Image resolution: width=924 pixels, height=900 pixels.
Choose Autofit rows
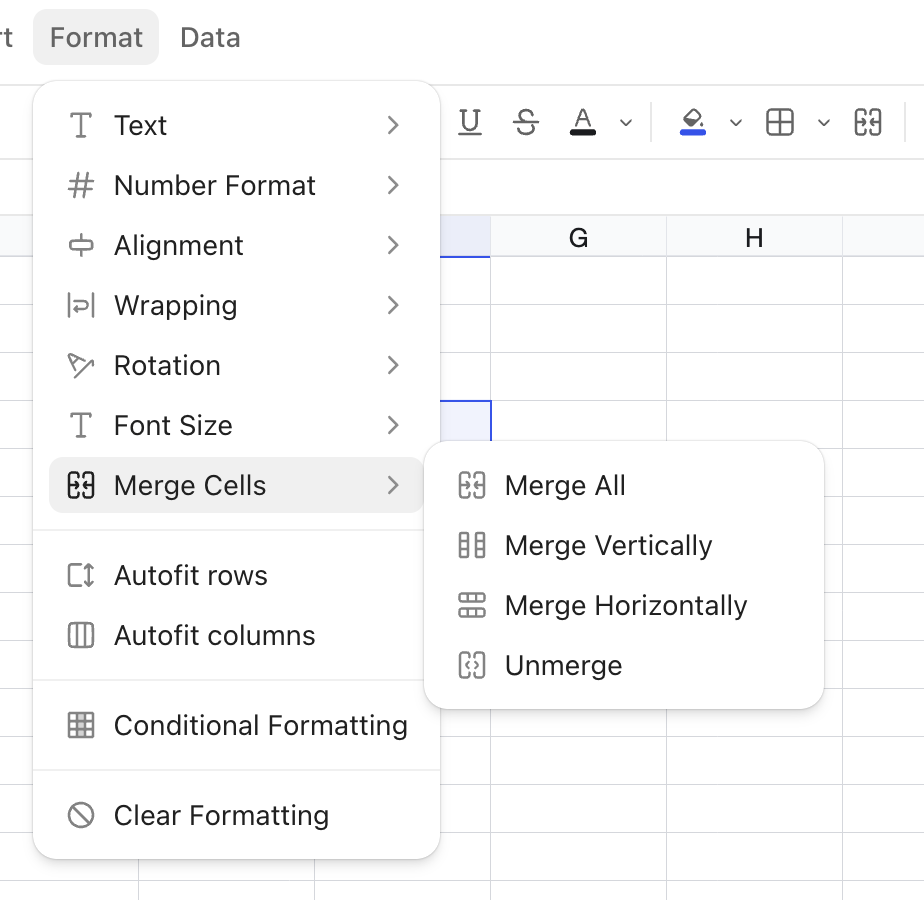tap(236, 575)
